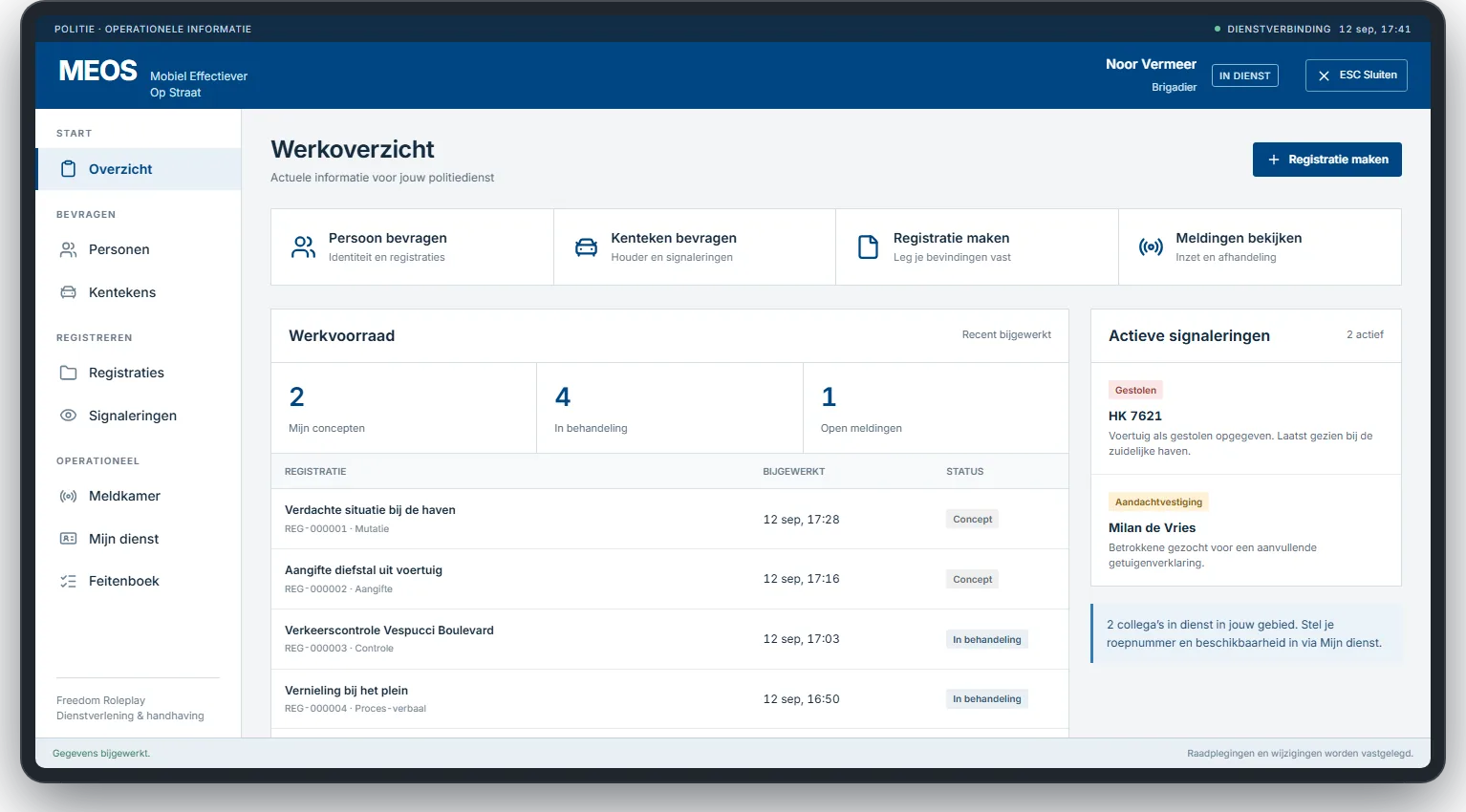Open the Personen menu item
The height and width of the screenshot is (812, 1466).
(139, 249)
